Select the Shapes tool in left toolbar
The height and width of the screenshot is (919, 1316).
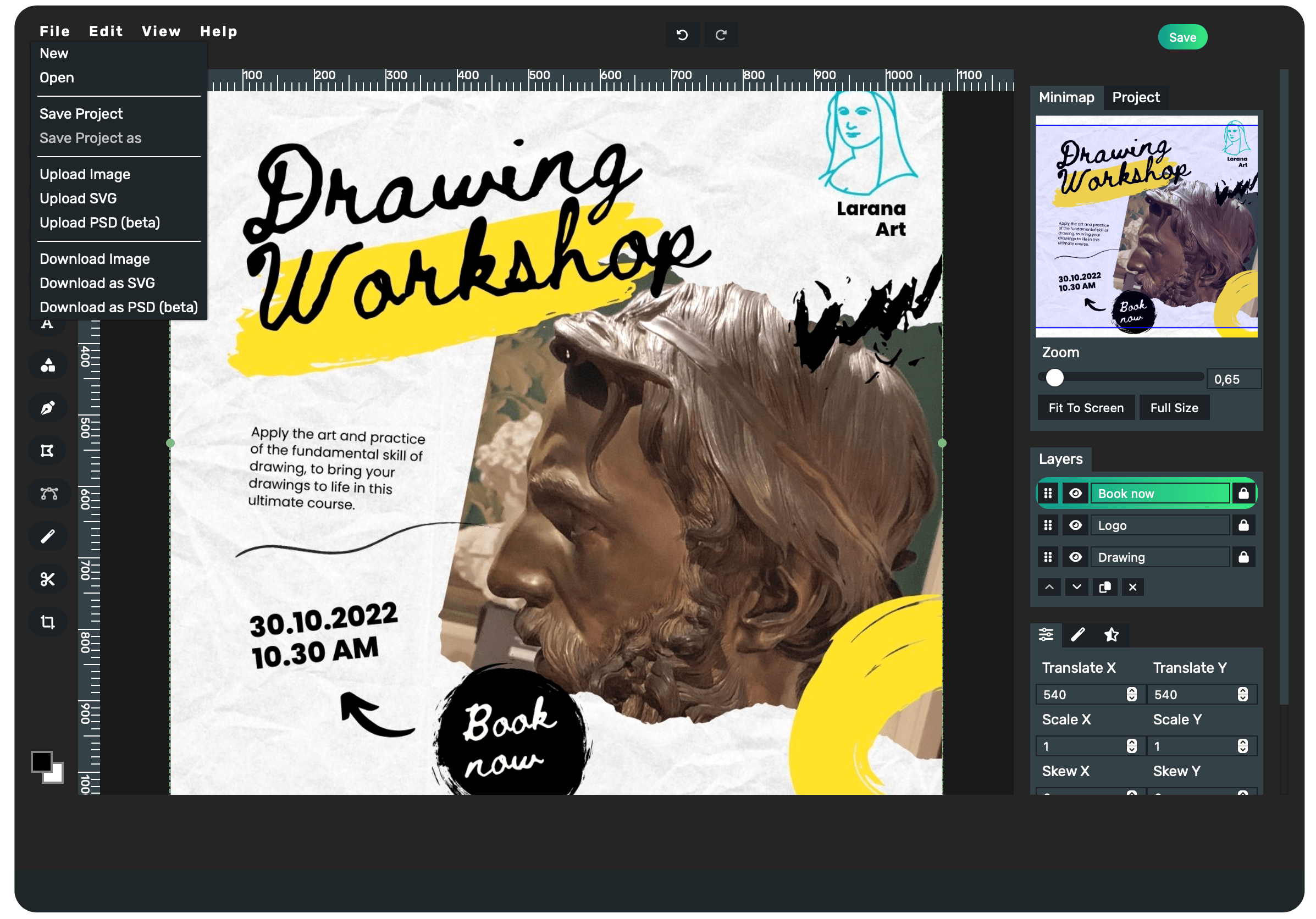[x=48, y=366]
